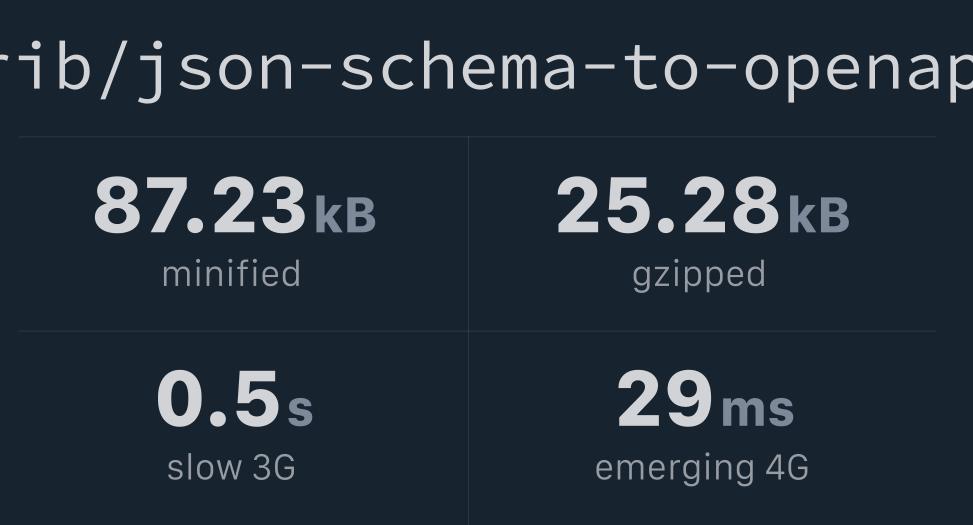The image size is (973, 525).
Task: Click the kB unit beside 25.28
Action: point(818,215)
